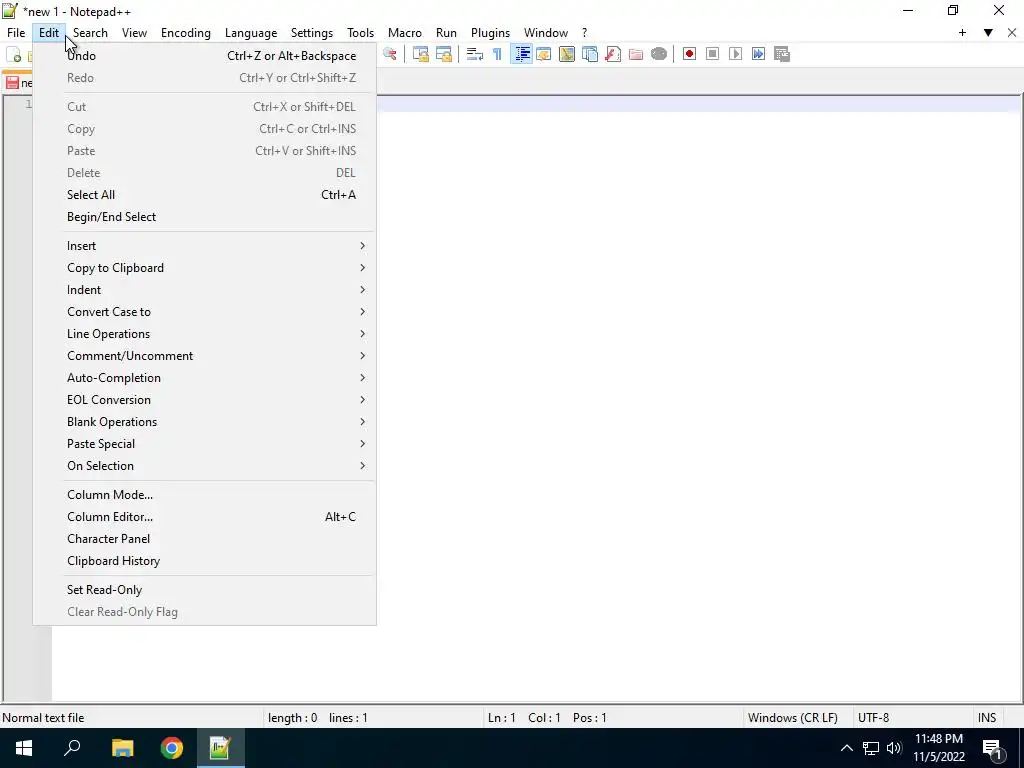The height and width of the screenshot is (768, 1024).
Task: Toggle the Word Wrap toolbar icon
Action: 475,54
